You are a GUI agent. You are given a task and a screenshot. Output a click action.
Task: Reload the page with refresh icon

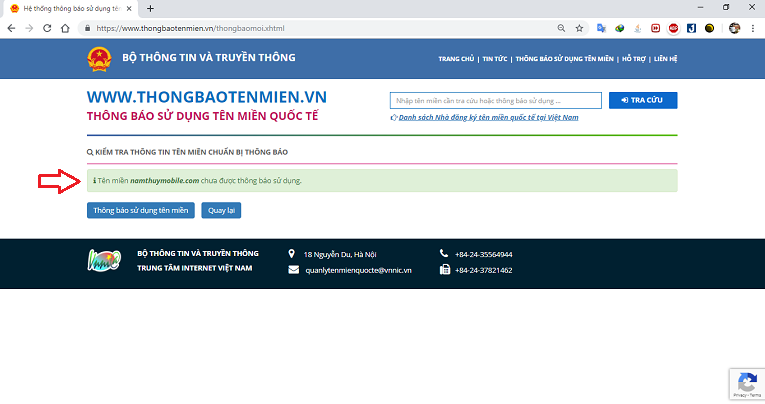[47, 28]
